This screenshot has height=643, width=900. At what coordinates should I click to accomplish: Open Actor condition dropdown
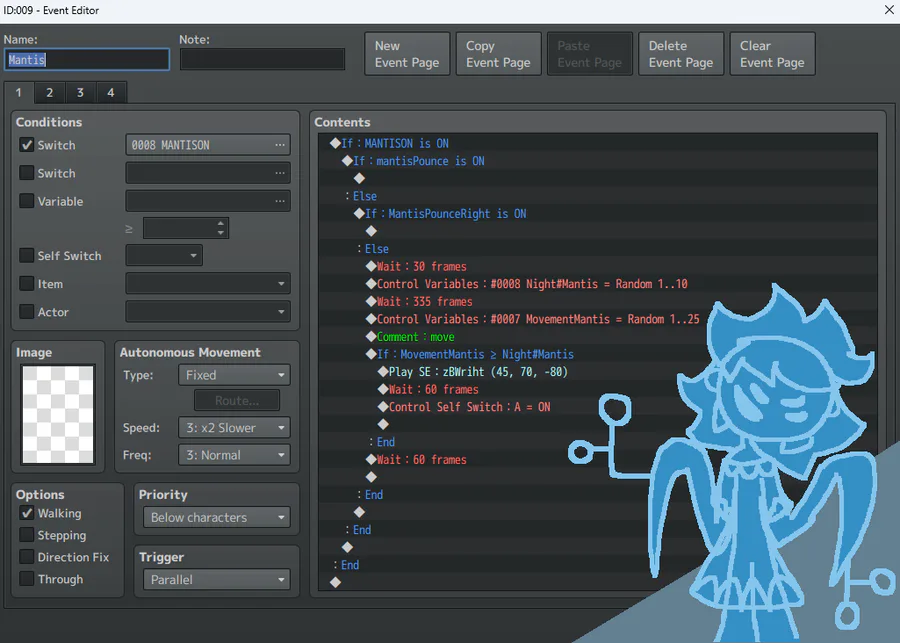tap(208, 312)
